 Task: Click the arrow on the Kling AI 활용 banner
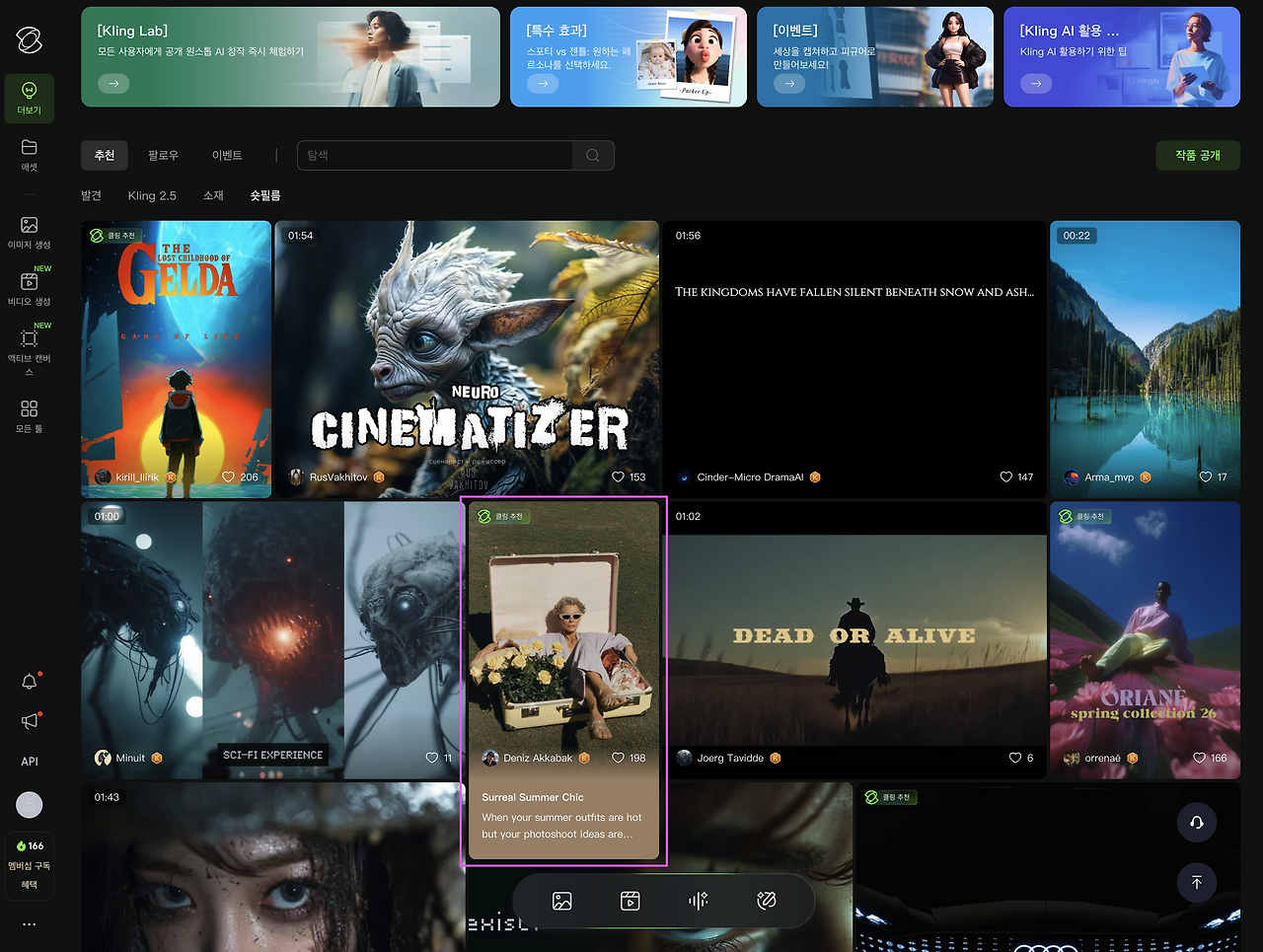(1036, 84)
